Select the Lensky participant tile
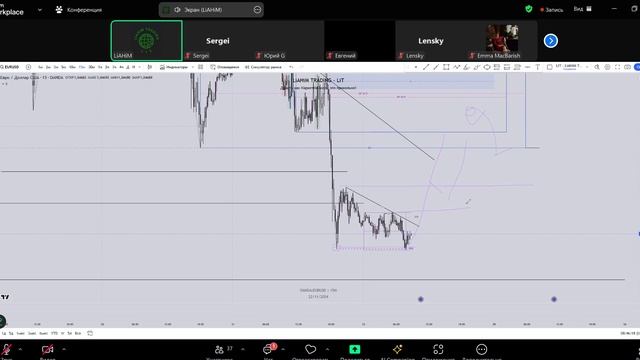 click(431, 41)
